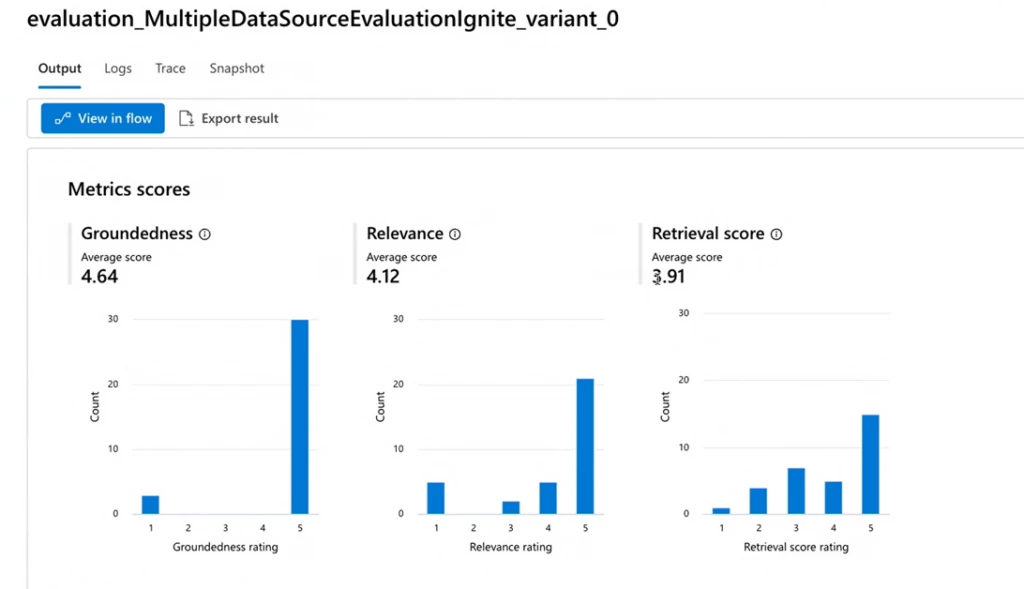Click the Relevance rating 3 bar

[511, 507]
